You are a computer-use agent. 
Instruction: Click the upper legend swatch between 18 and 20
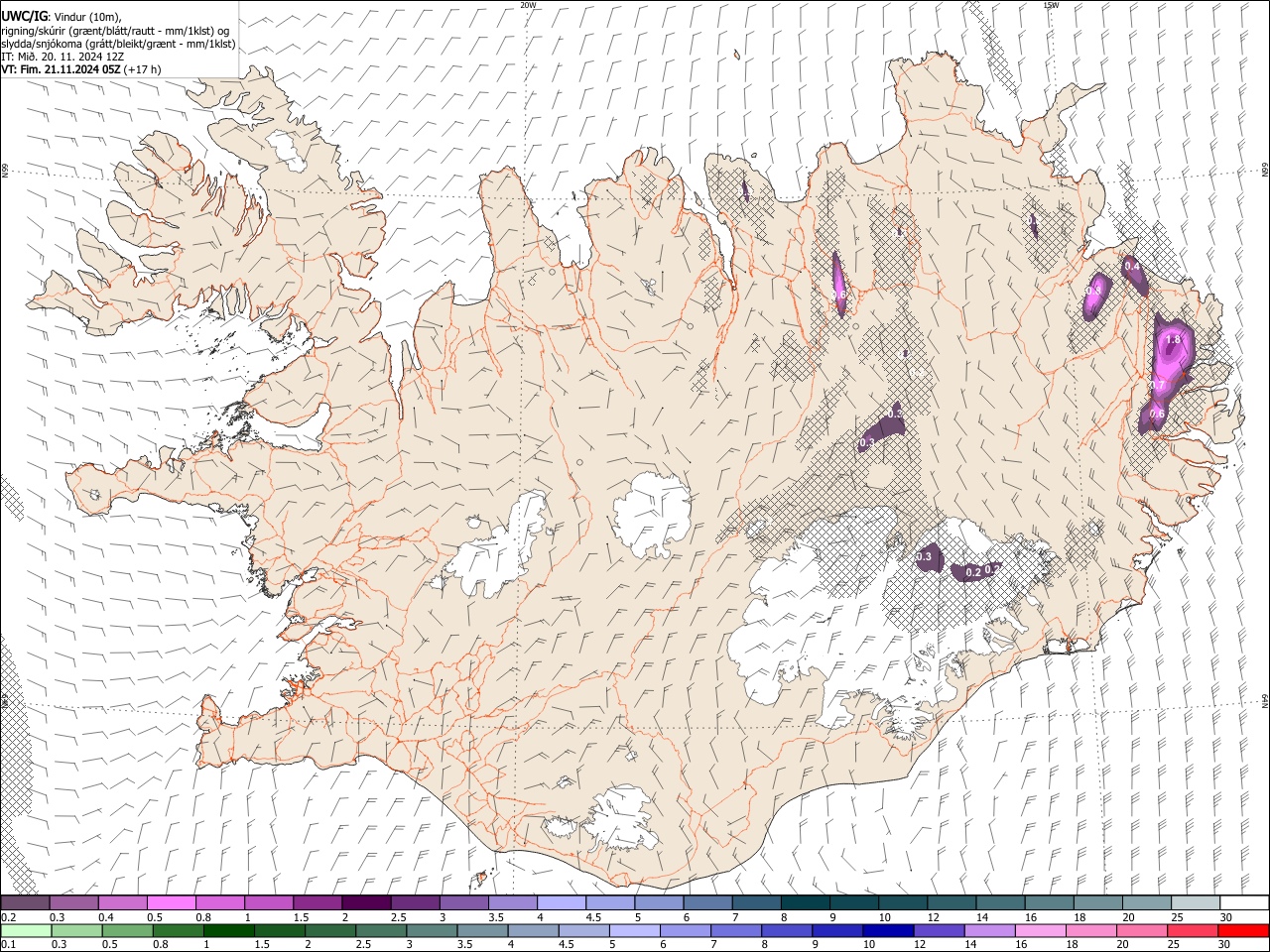1098,902
